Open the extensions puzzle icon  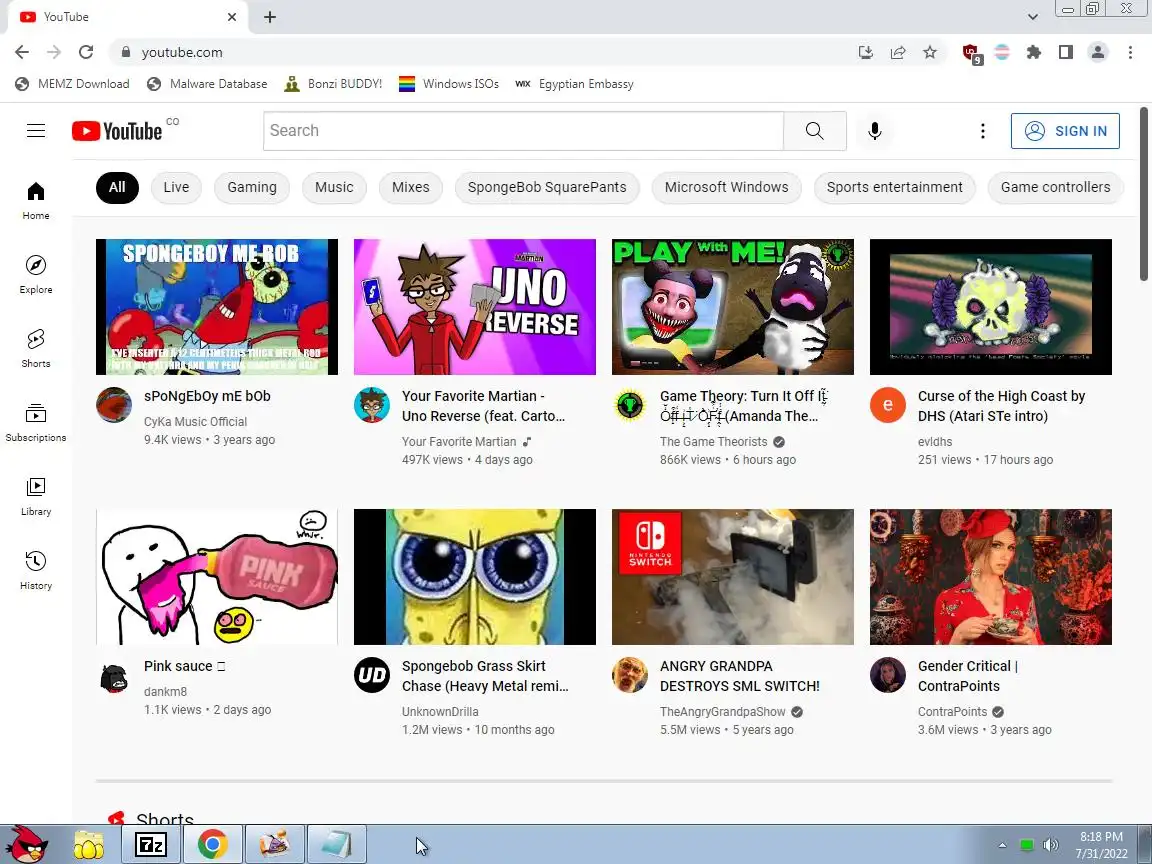1034,52
